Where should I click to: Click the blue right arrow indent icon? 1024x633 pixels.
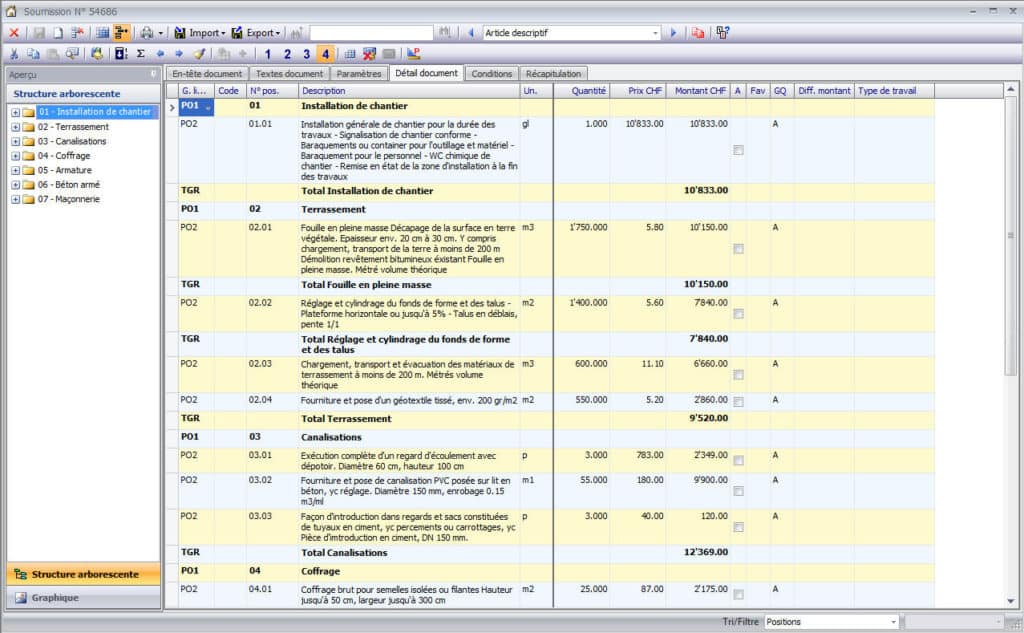pos(179,54)
